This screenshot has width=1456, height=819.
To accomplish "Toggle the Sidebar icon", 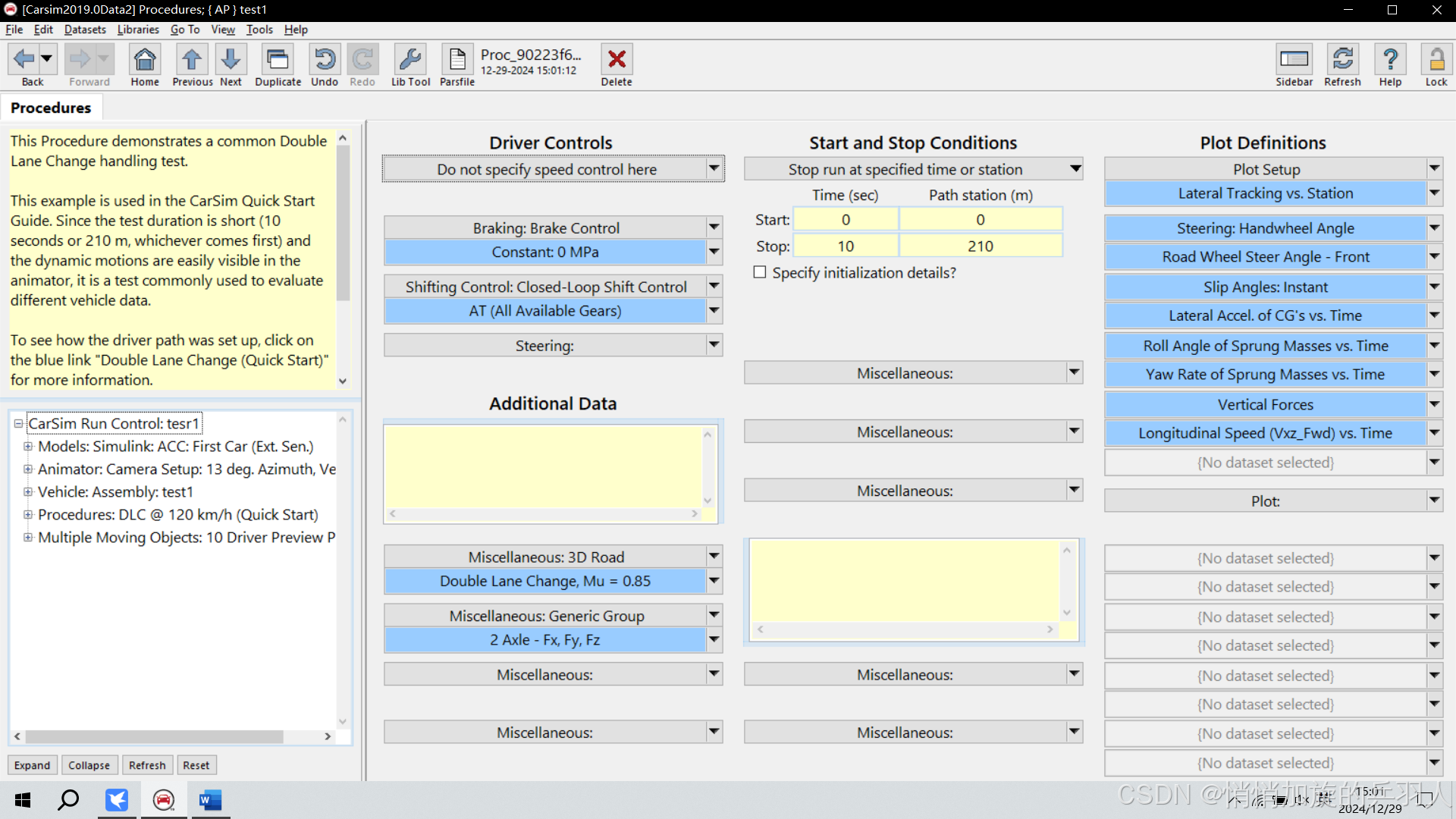I will tap(1294, 60).
